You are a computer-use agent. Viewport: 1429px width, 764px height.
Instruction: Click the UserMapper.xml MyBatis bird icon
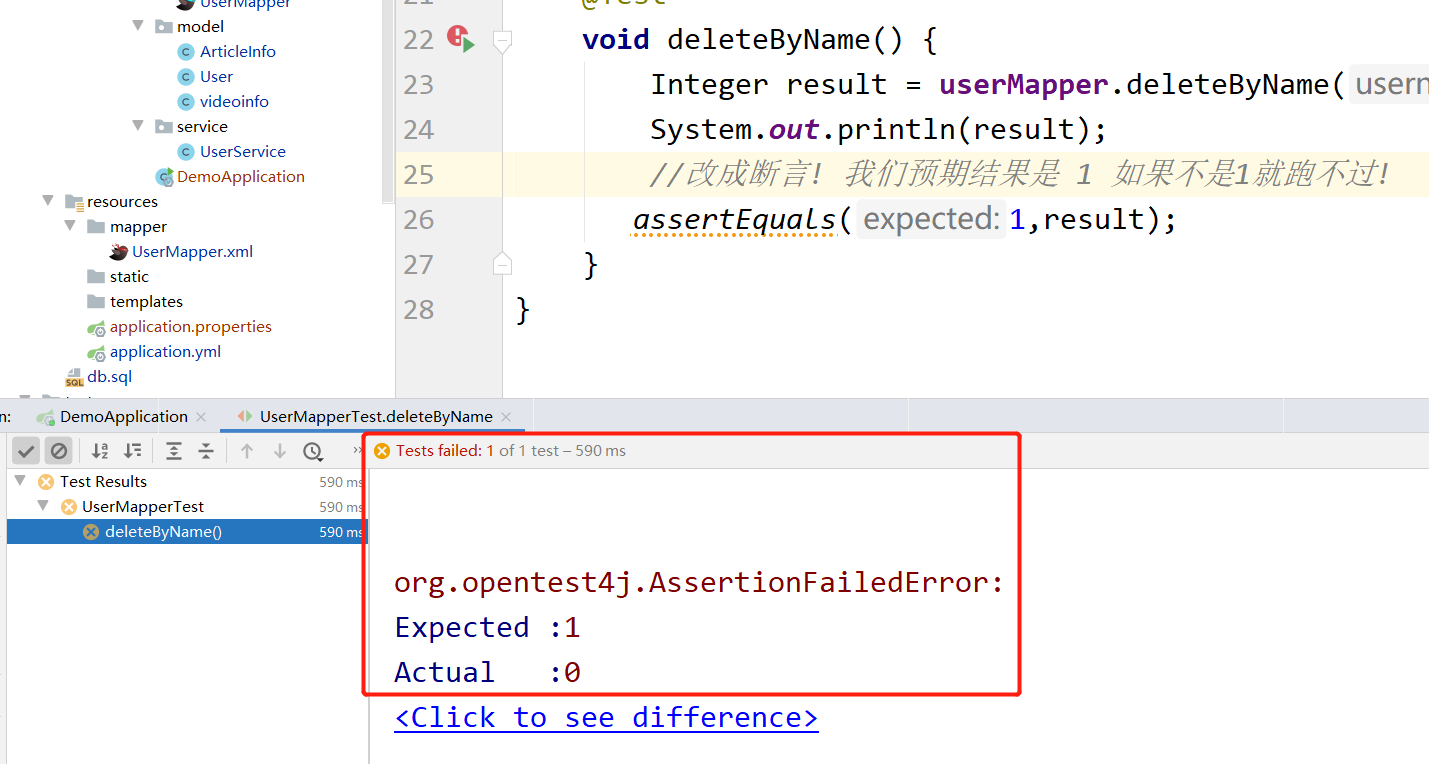(x=119, y=251)
